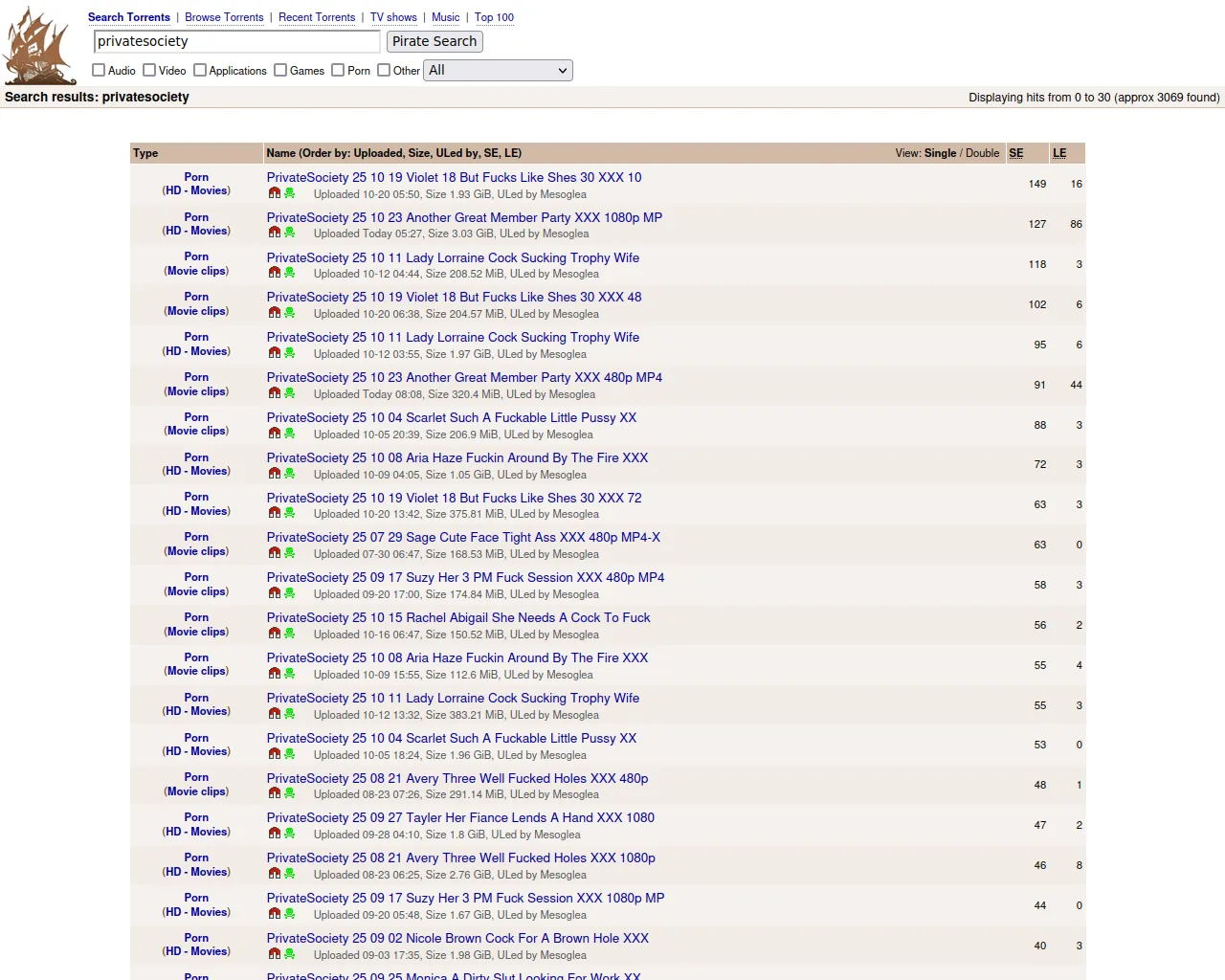Viewport: 1225px width, 980px height.
Task: Go to Browse Torrents in top navigation
Action: coord(224,17)
